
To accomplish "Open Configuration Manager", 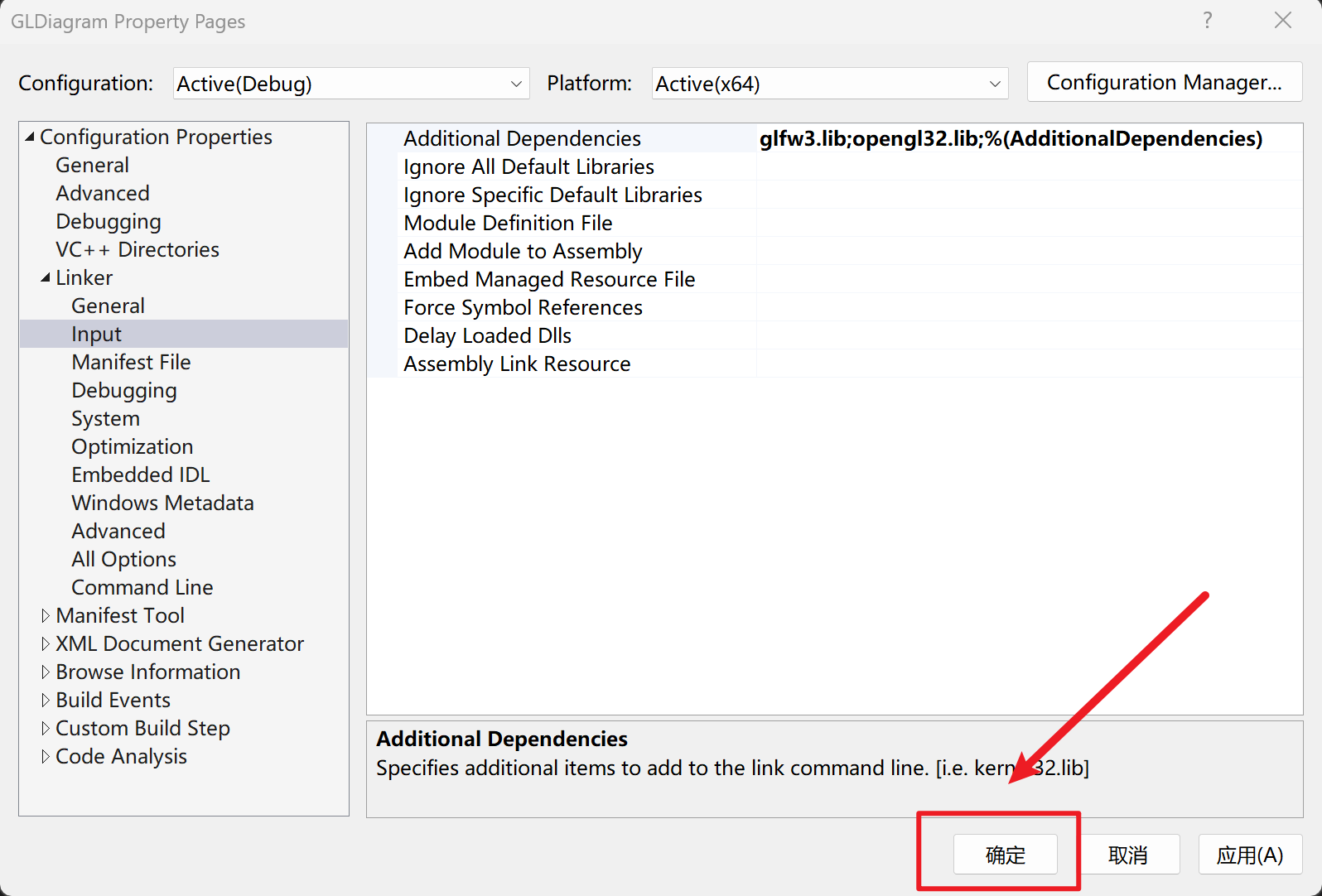I will (1165, 83).
